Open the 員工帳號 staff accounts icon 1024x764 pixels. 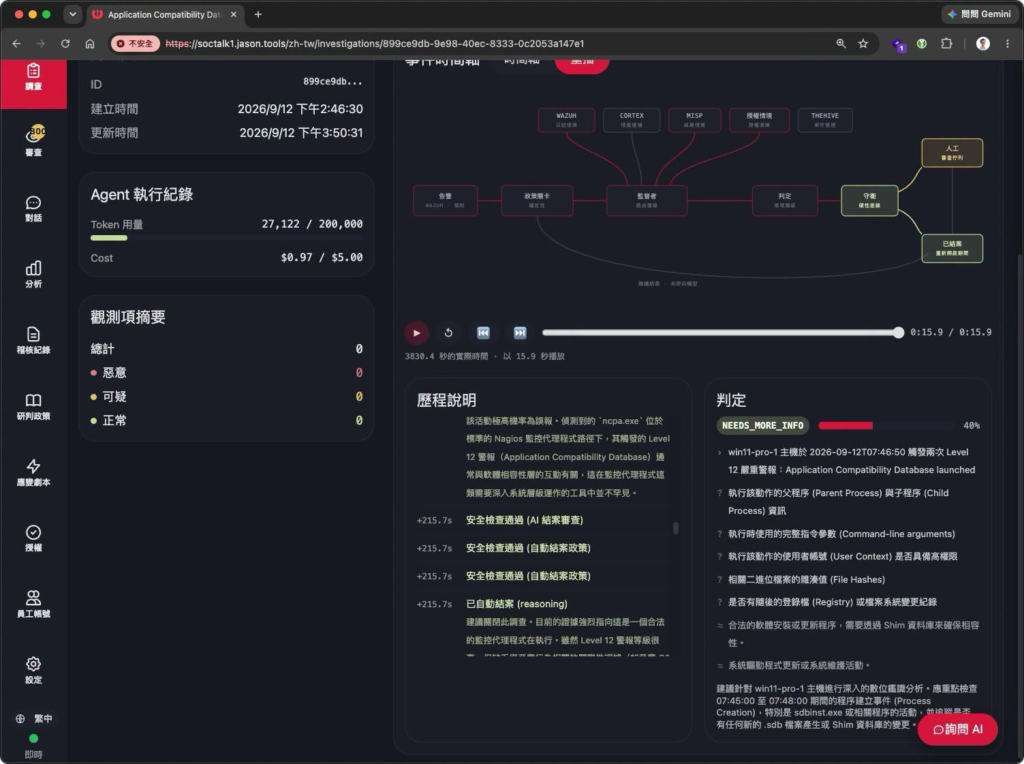pos(33,604)
